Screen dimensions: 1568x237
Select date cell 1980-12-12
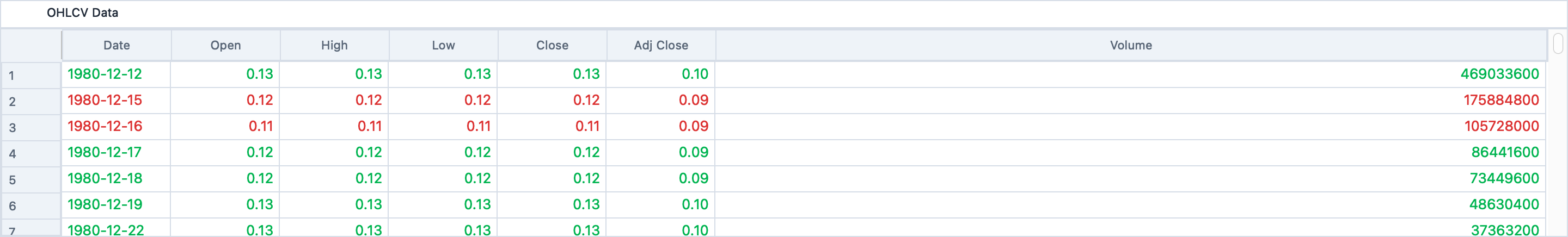(x=115, y=74)
